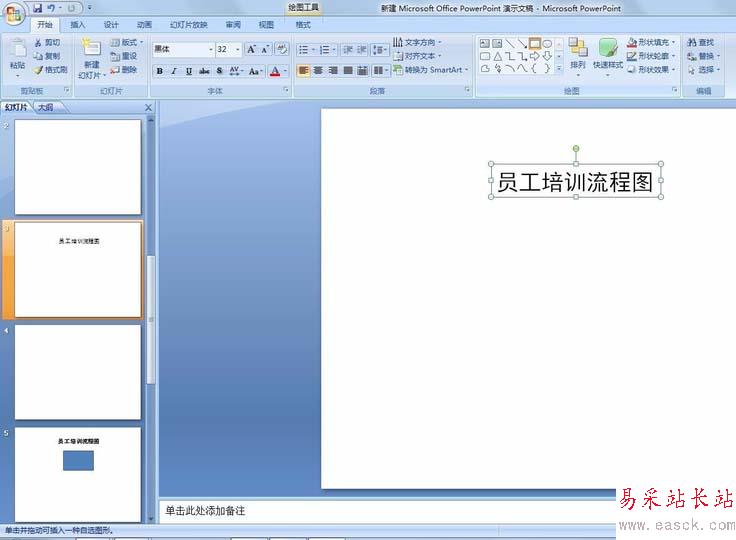Toggle strikethrough formatting
This screenshot has width=736, height=540.
[x=204, y=71]
